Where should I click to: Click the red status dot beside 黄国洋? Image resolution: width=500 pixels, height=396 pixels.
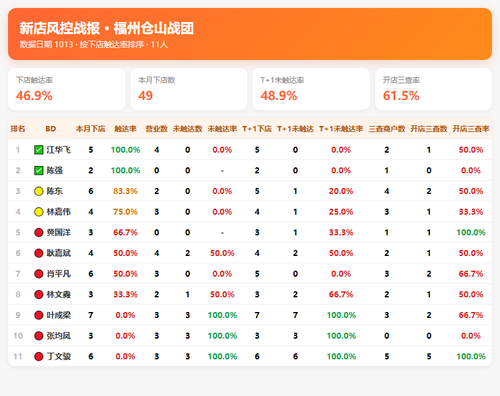click(x=39, y=233)
